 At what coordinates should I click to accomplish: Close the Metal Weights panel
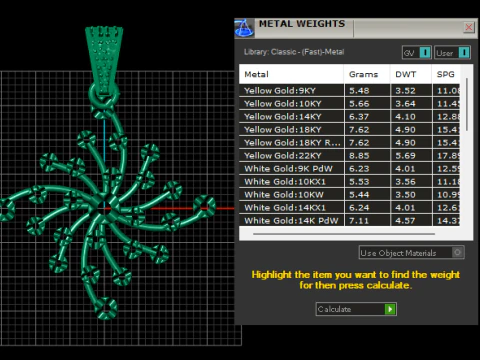coord(469,27)
